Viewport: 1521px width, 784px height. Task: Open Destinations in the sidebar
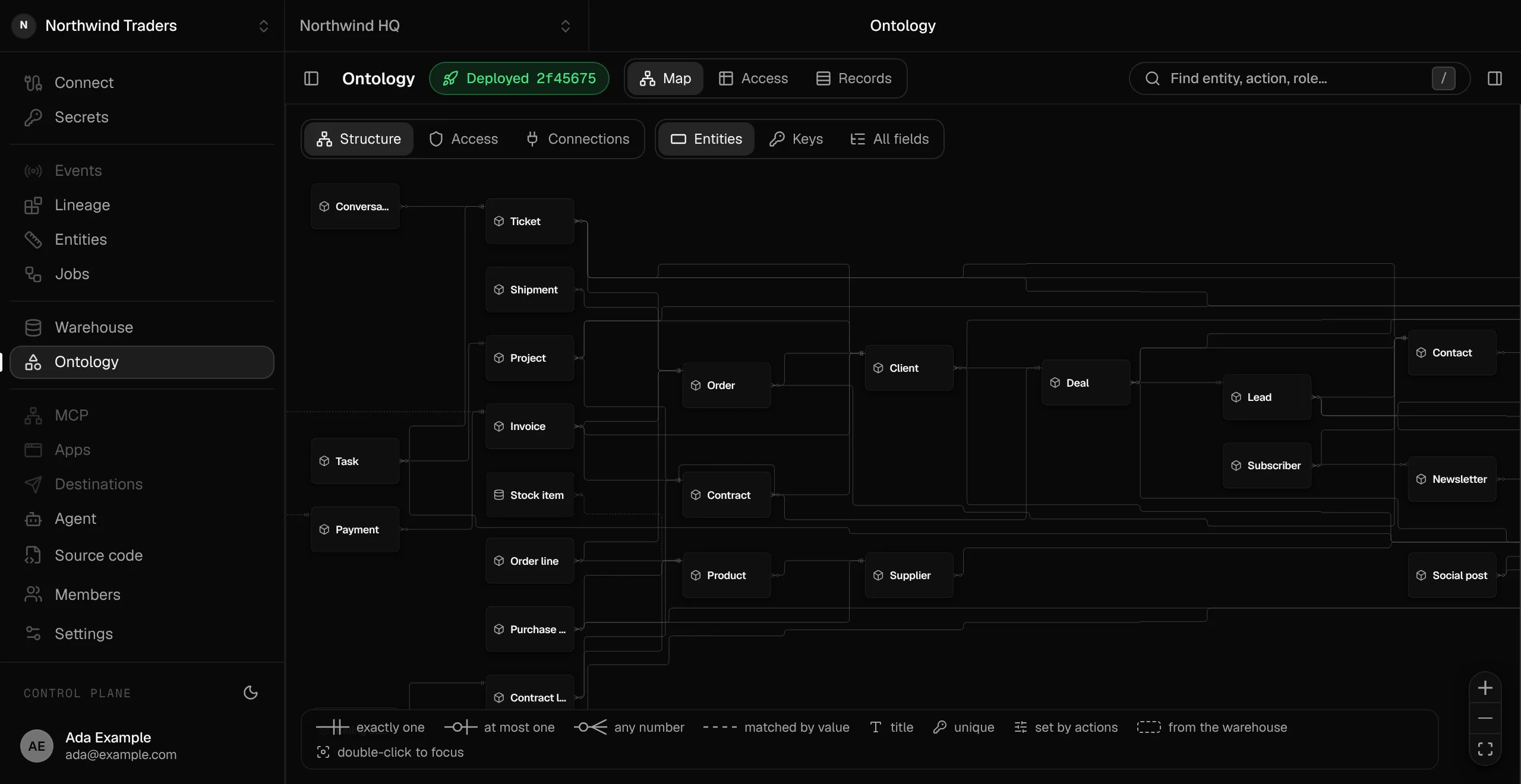click(x=142, y=484)
